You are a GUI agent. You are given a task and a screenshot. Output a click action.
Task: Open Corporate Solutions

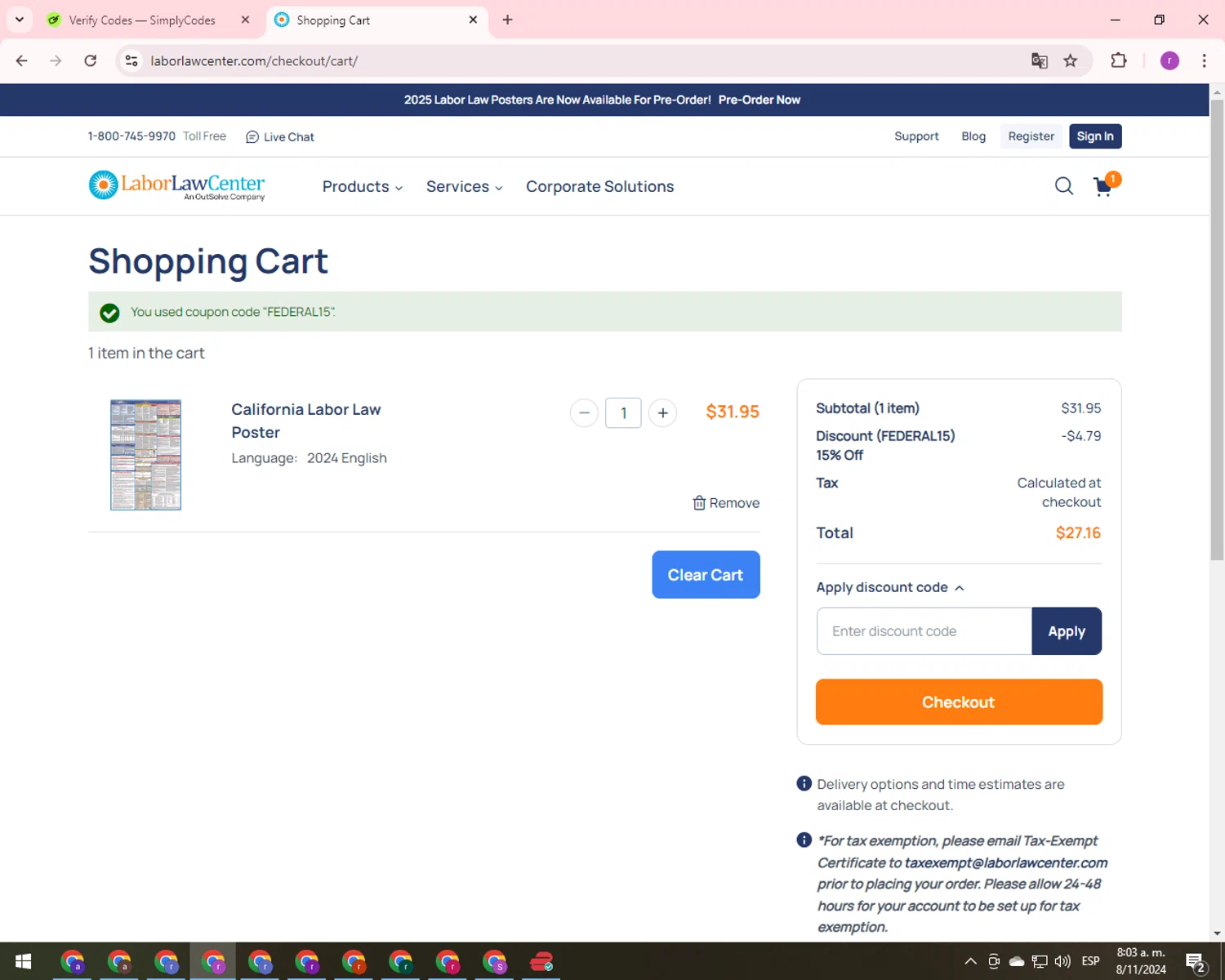[x=599, y=186]
